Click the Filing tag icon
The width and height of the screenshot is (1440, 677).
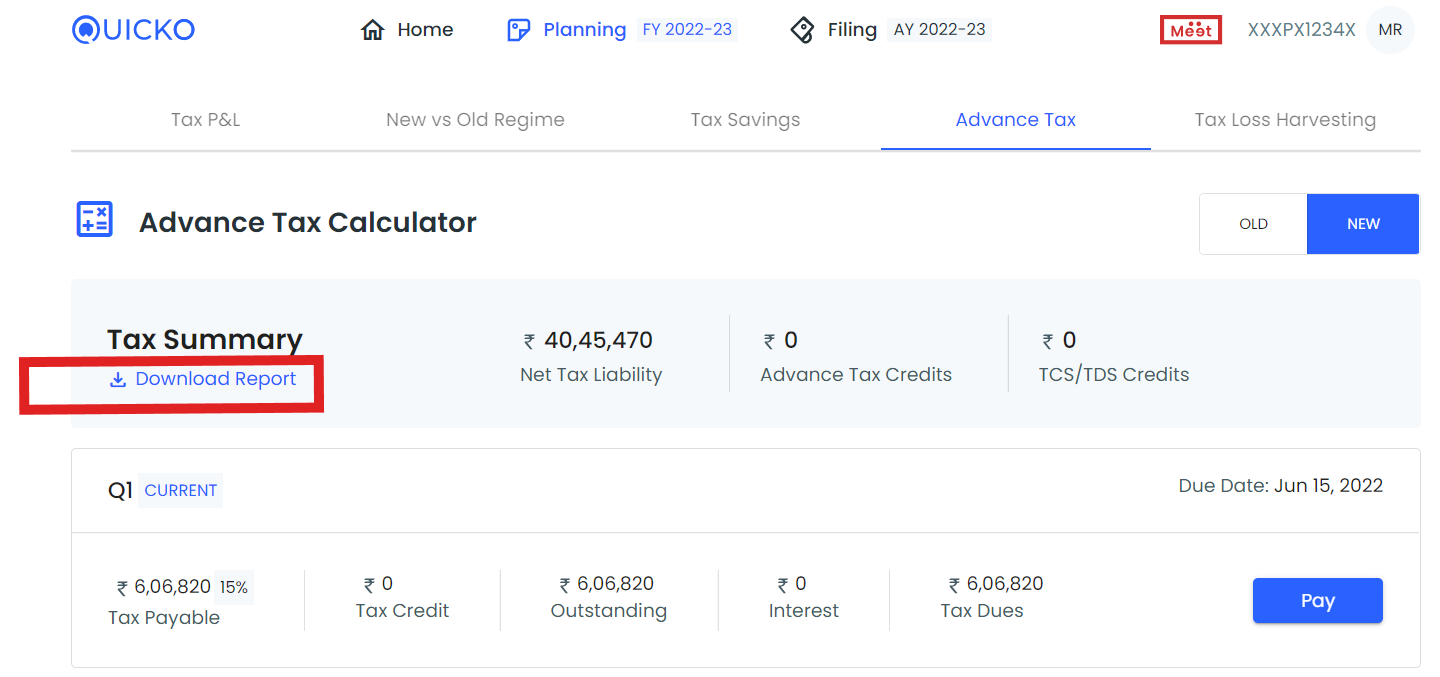click(x=802, y=30)
